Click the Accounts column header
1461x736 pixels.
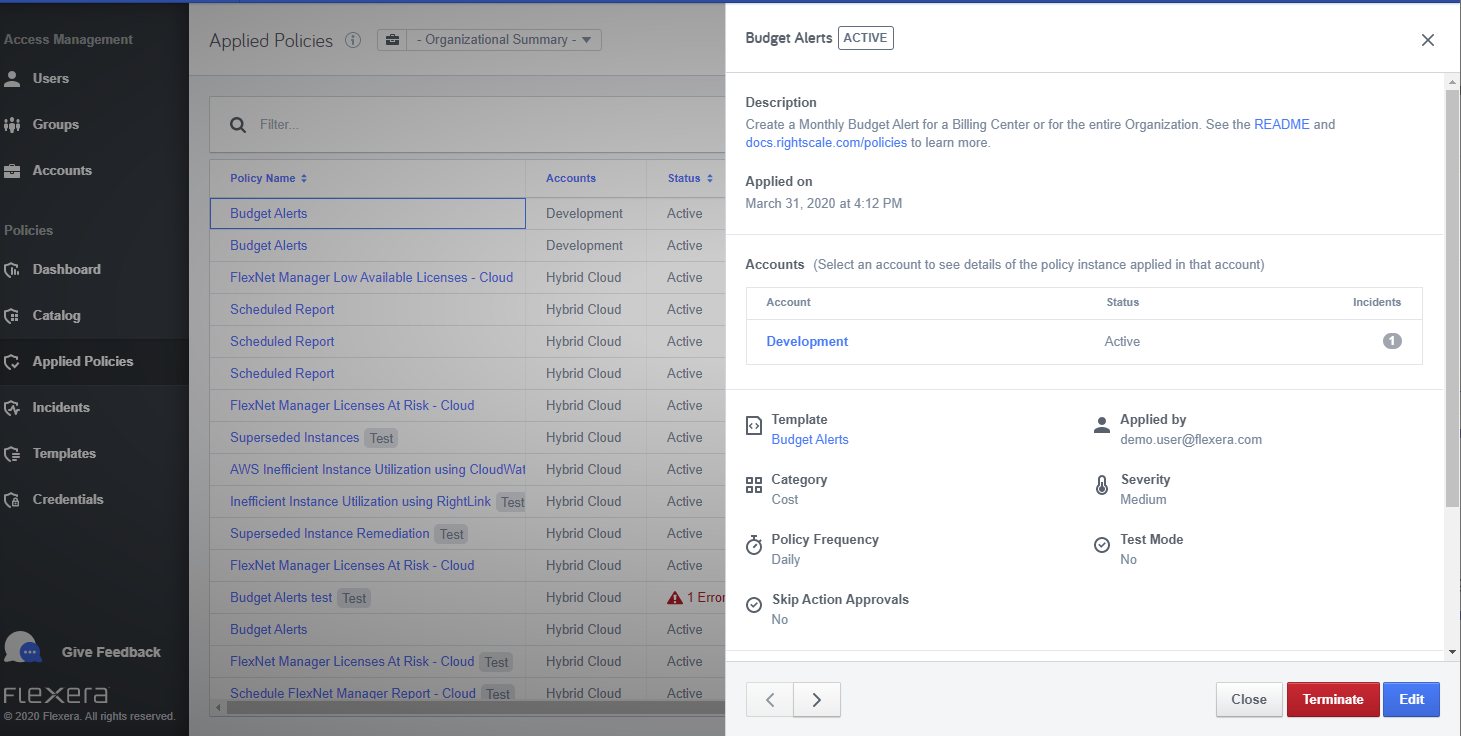click(571, 178)
